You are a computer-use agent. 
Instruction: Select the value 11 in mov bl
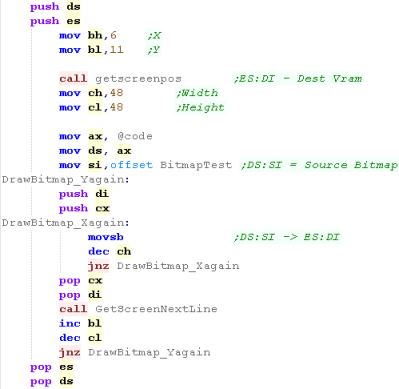(117, 50)
